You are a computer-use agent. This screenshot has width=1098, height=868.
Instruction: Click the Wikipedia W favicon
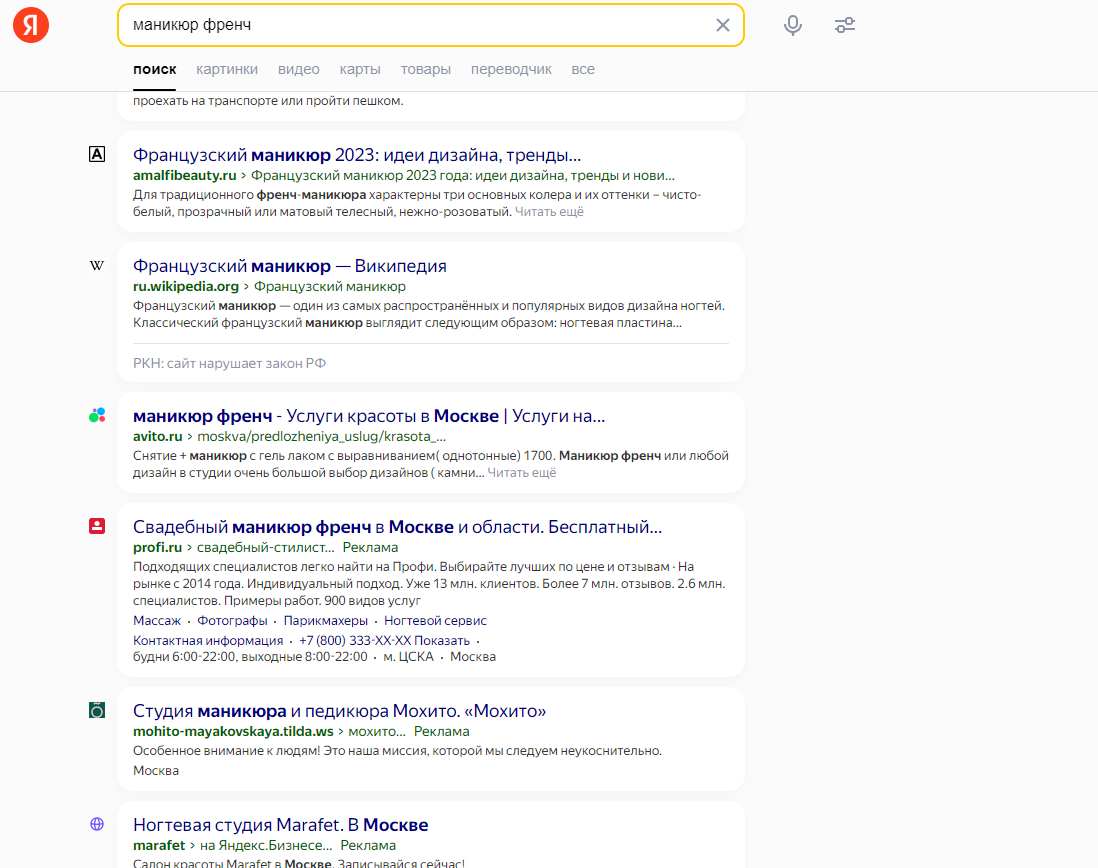pos(97,265)
